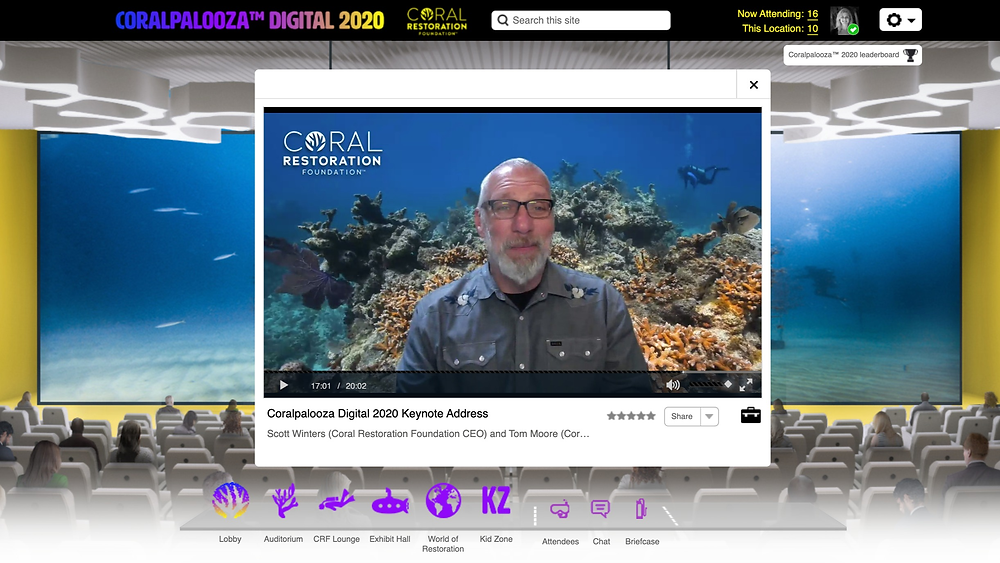
Task: Click the Share button
Action: [682, 416]
